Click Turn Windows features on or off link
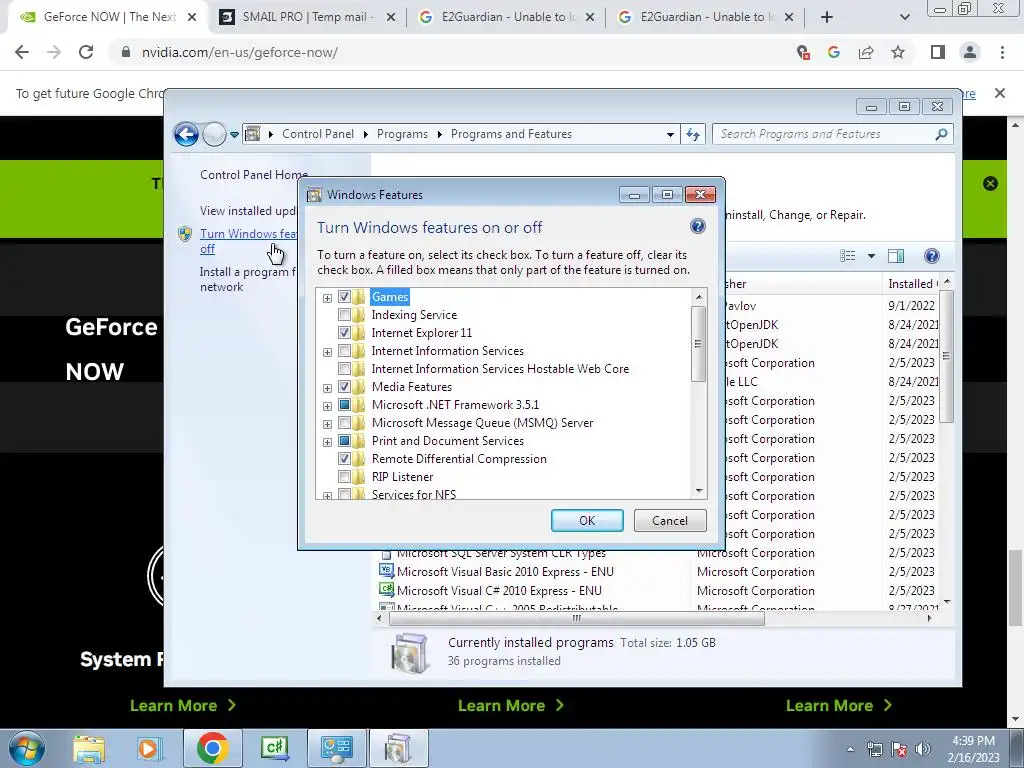Screen dimensions: 1024x768 click(x=248, y=241)
